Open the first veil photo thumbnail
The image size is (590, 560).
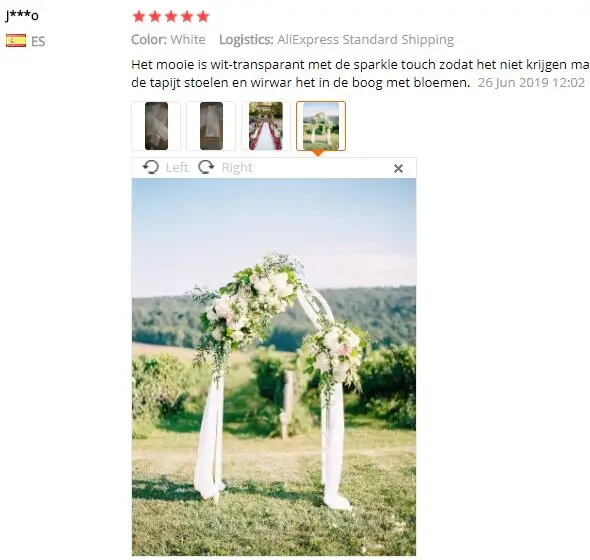point(157,126)
